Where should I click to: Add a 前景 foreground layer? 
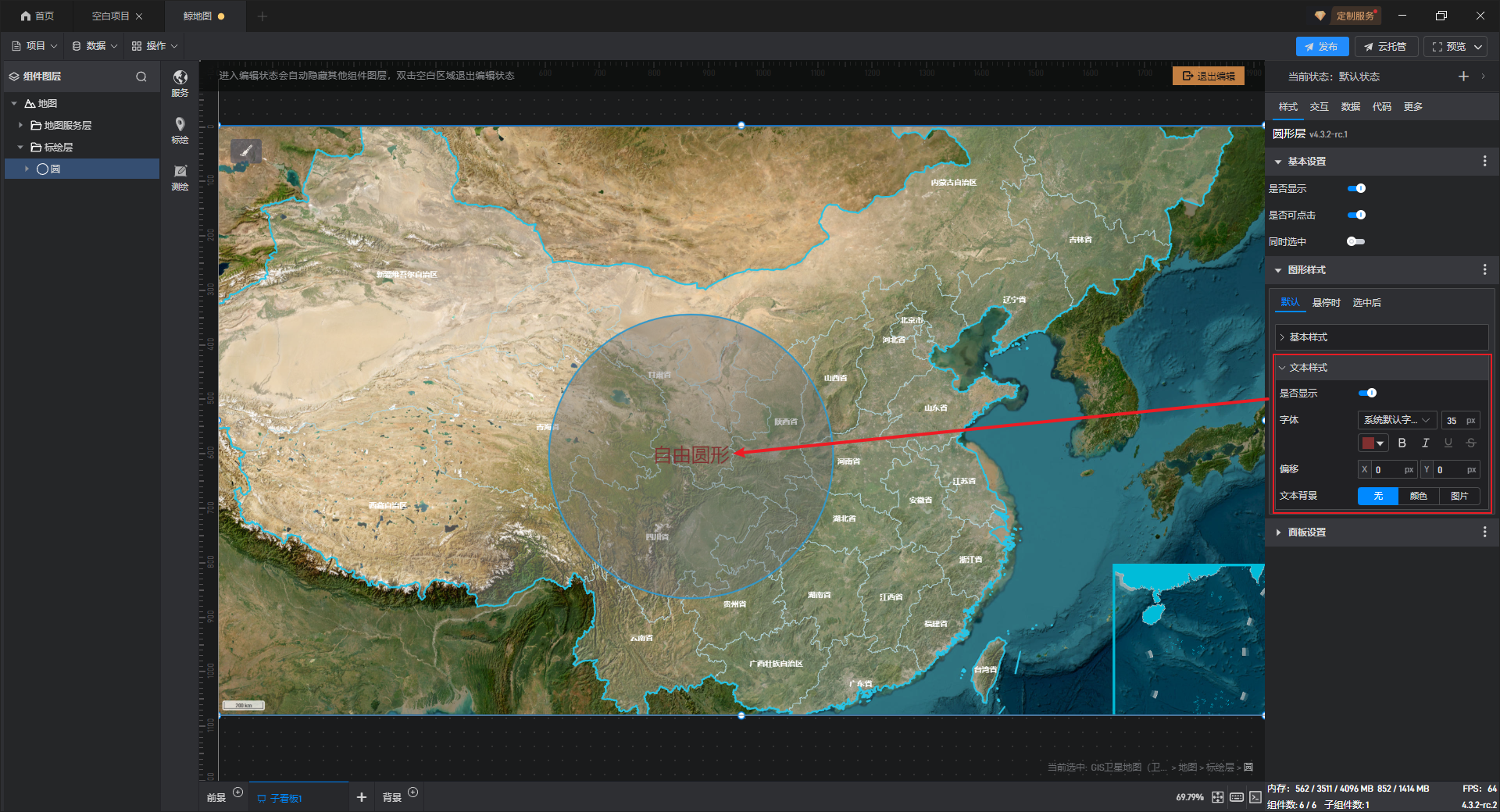238,792
